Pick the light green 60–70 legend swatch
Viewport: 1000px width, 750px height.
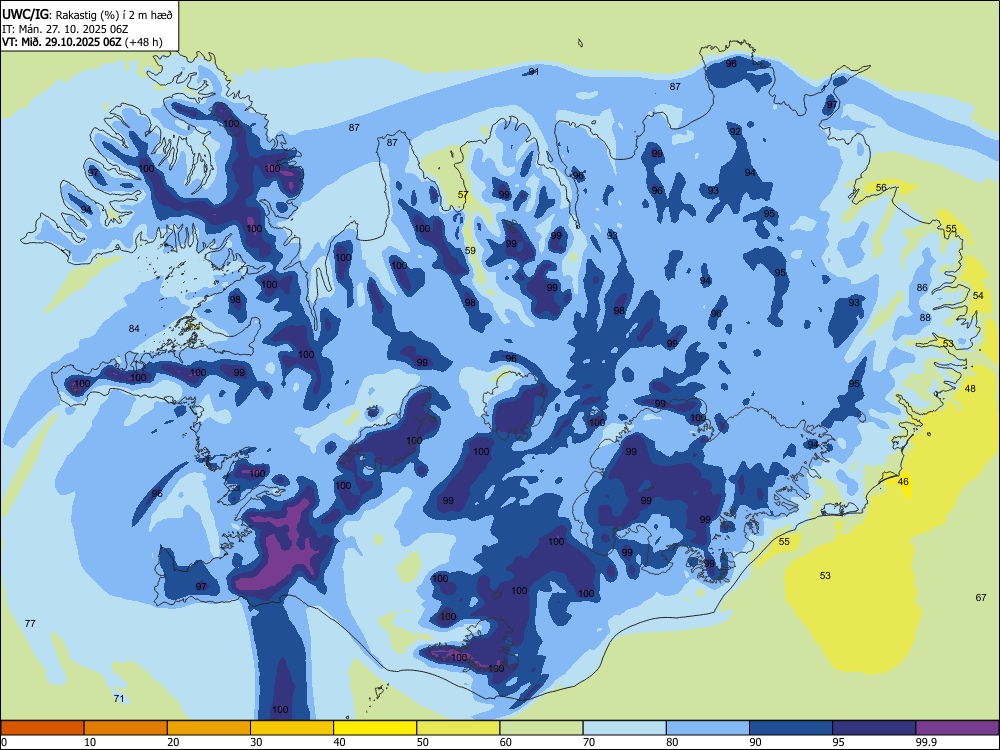(x=541, y=728)
